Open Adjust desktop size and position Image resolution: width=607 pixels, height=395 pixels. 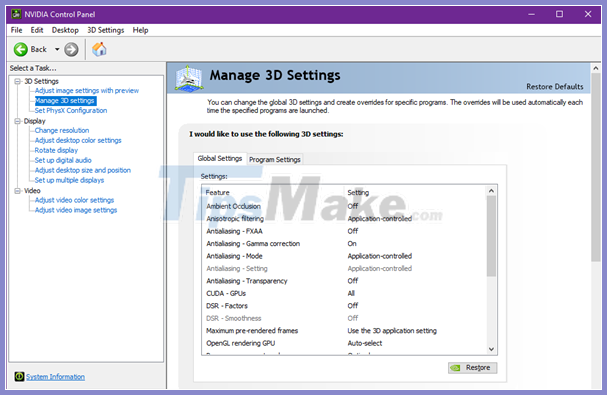pyautogui.click(x=83, y=170)
